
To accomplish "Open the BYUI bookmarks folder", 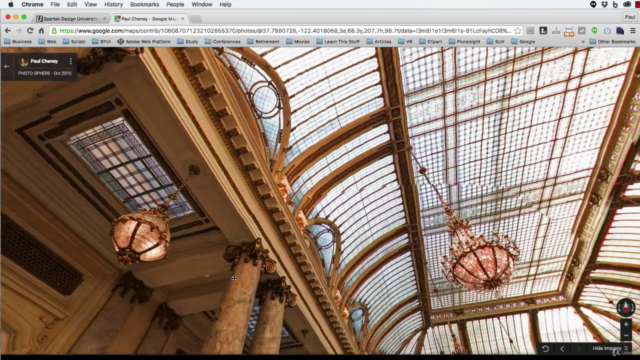I will click(101, 42).
